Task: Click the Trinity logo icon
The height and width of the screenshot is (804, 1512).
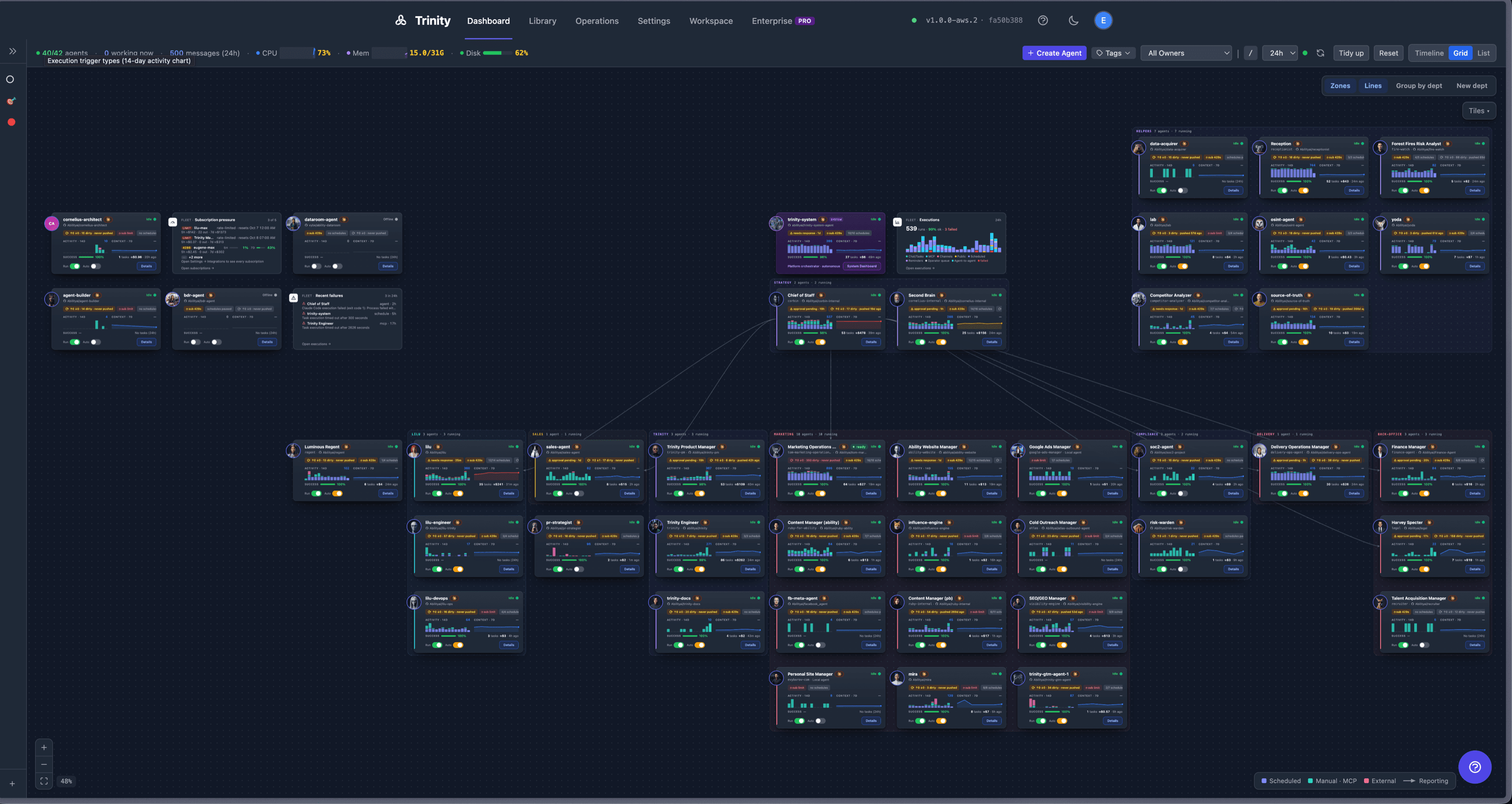Action: pos(401,20)
